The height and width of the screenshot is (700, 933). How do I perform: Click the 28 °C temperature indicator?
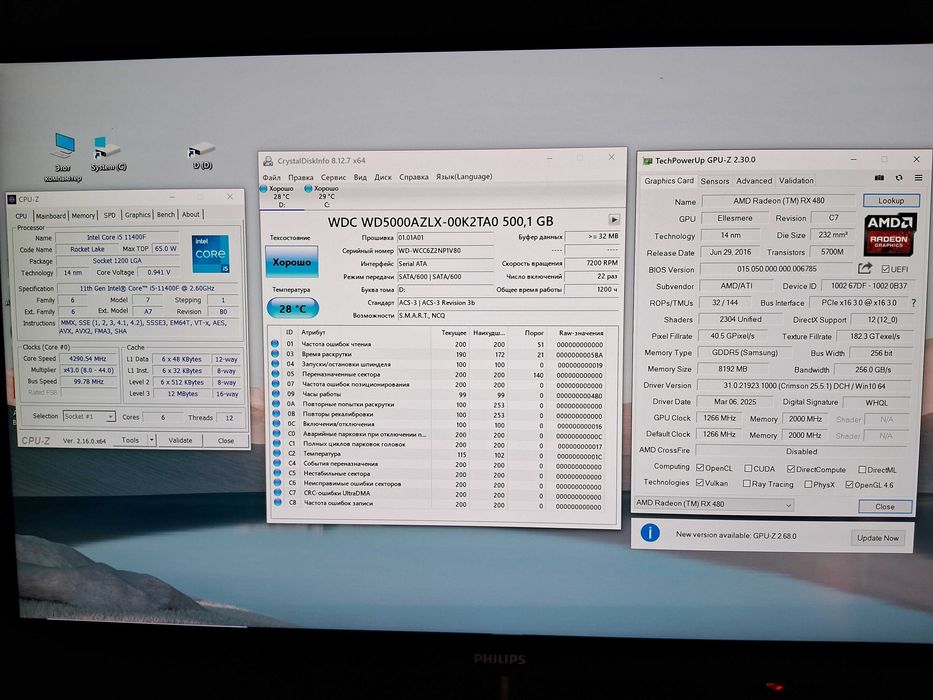(x=293, y=309)
